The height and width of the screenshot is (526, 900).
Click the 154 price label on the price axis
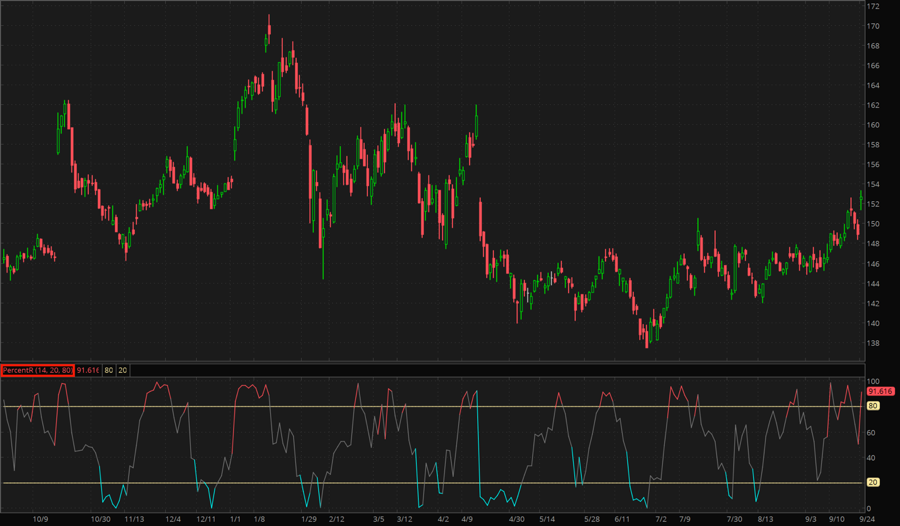[x=873, y=185]
